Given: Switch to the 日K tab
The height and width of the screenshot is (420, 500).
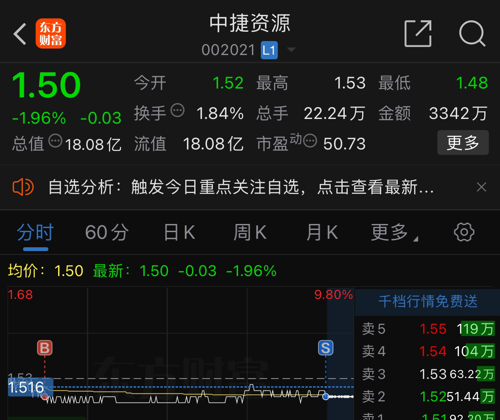Looking at the screenshot, I should 179,232.
